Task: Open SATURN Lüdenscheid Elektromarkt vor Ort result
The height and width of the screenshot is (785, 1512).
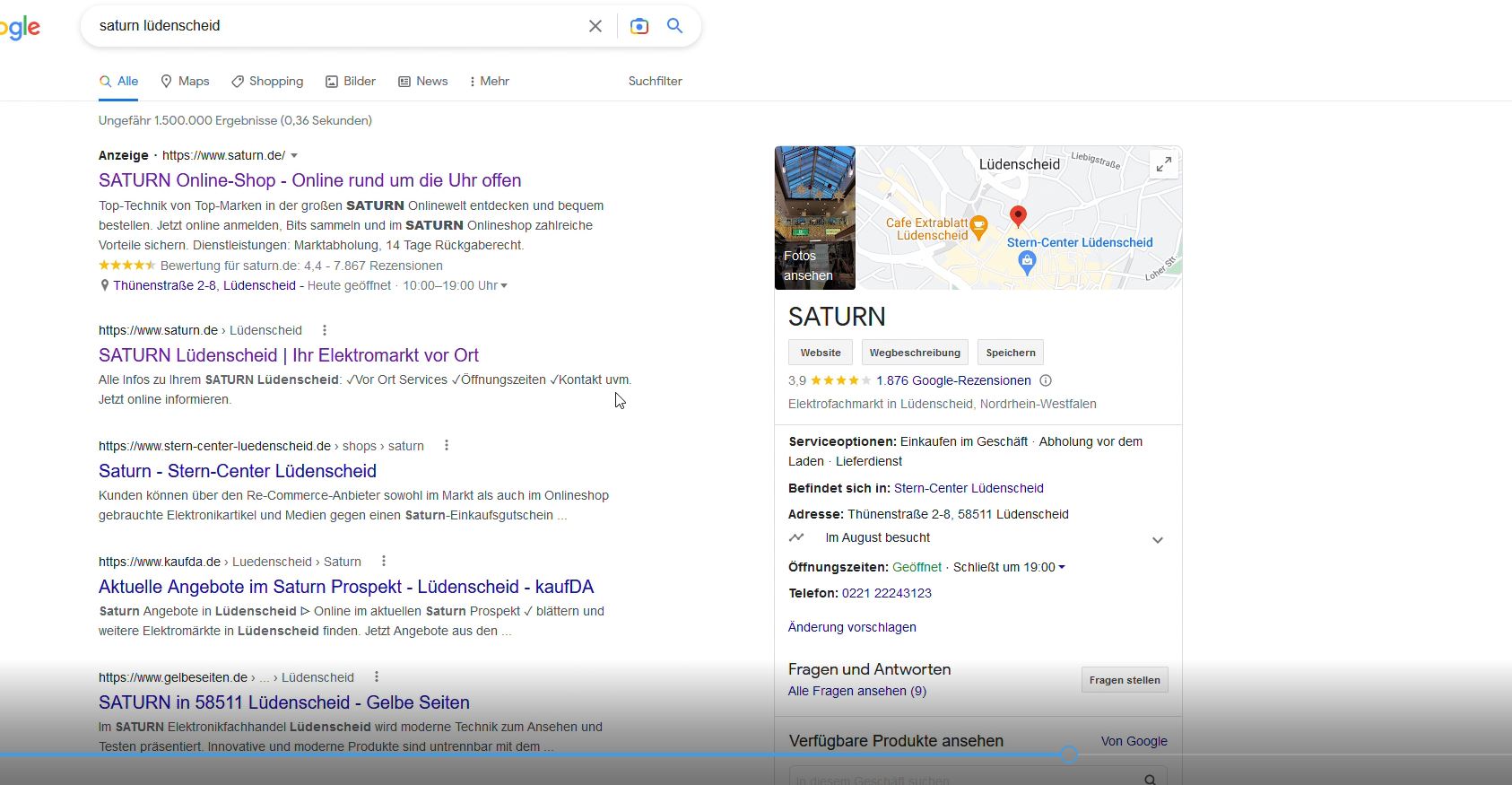Action: 289,355
